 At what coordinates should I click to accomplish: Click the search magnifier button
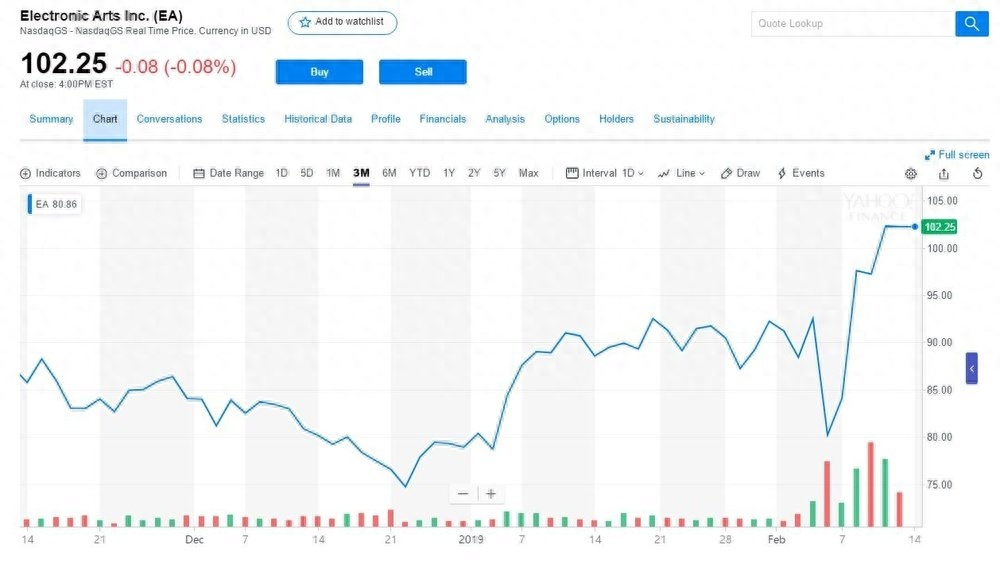pos(971,23)
